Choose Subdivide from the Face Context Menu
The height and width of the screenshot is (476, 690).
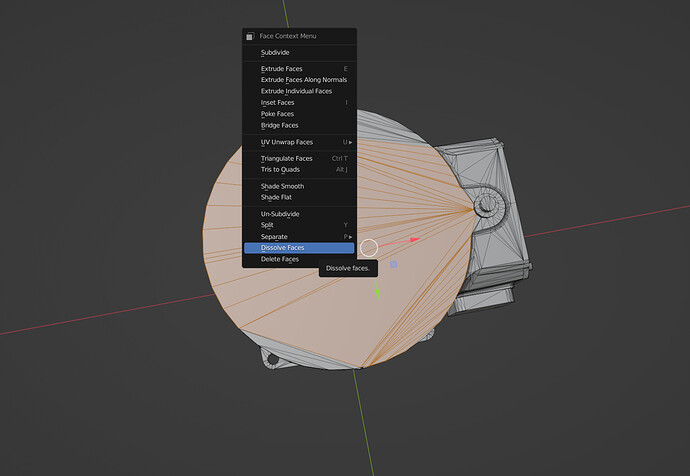click(299, 53)
